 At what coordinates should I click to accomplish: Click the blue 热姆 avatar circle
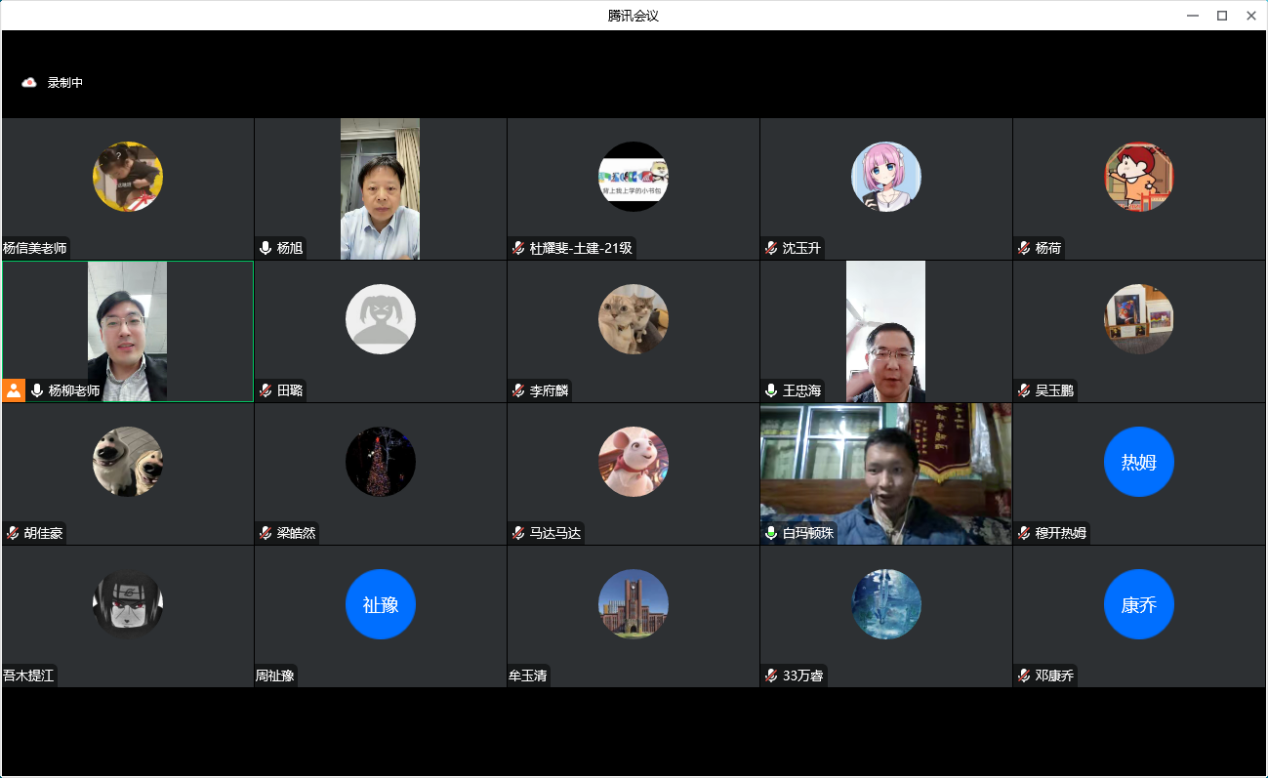pos(1138,462)
